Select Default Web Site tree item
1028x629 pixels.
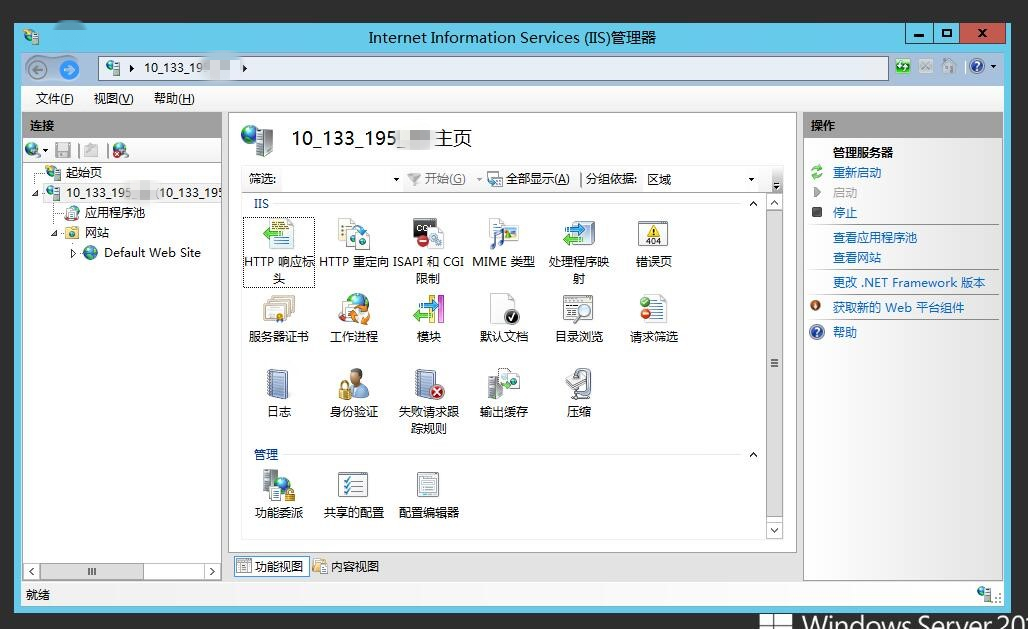pyautogui.click(x=152, y=253)
